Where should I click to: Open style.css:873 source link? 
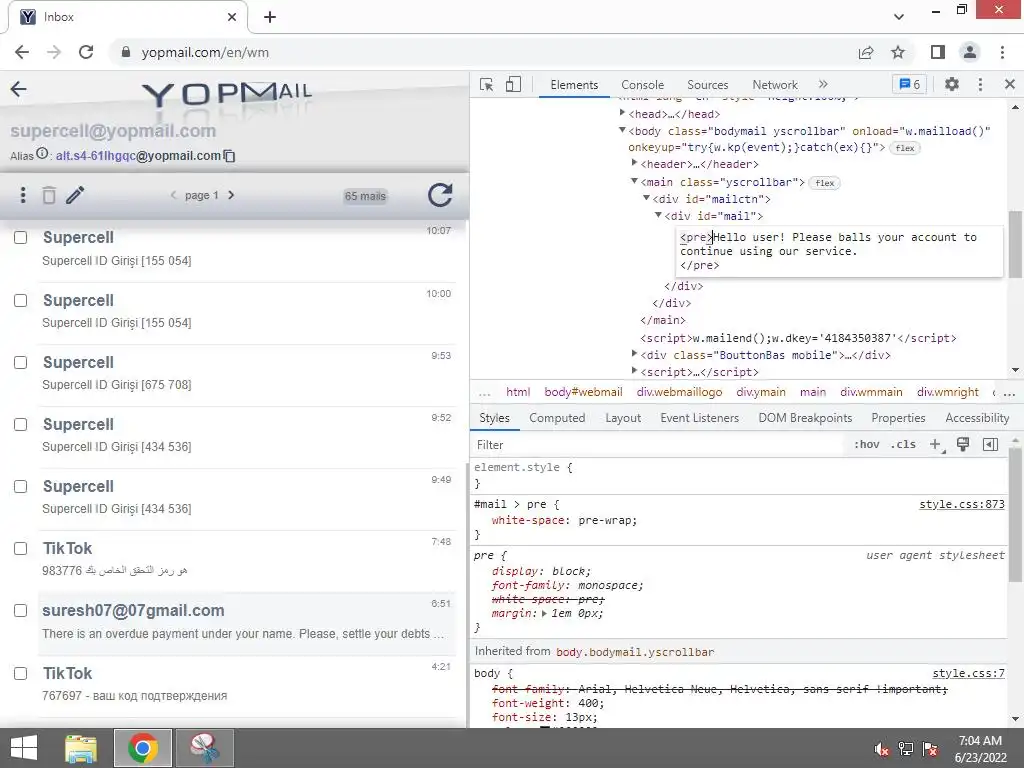962,504
